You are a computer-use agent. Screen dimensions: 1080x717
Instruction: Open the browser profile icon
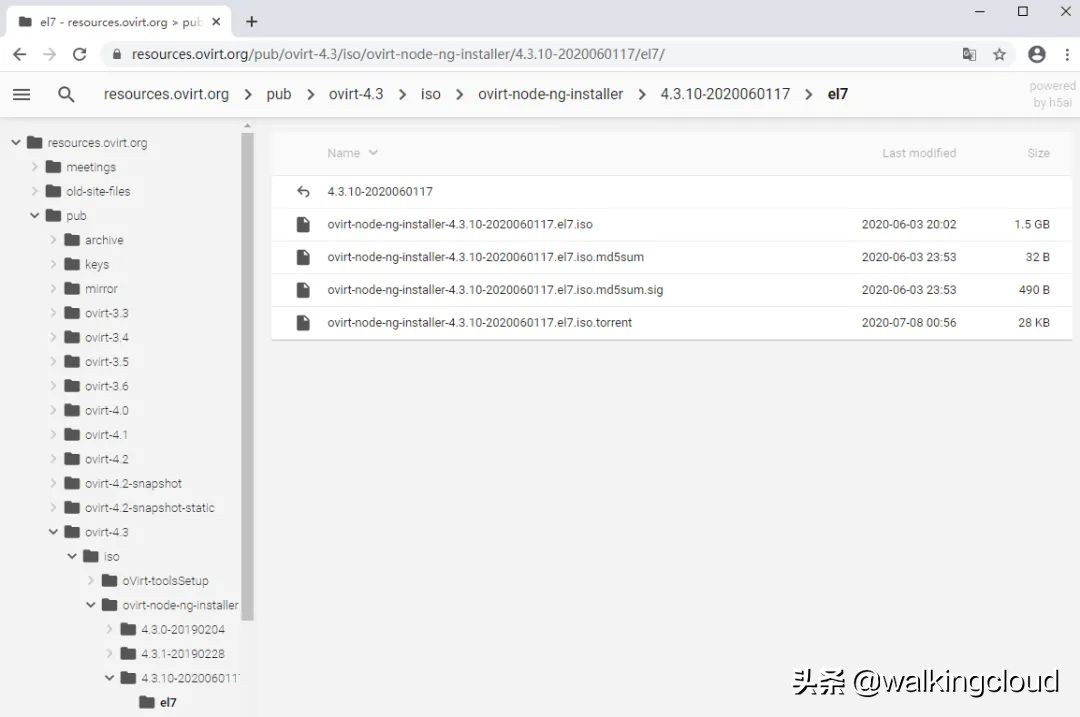coord(1036,54)
